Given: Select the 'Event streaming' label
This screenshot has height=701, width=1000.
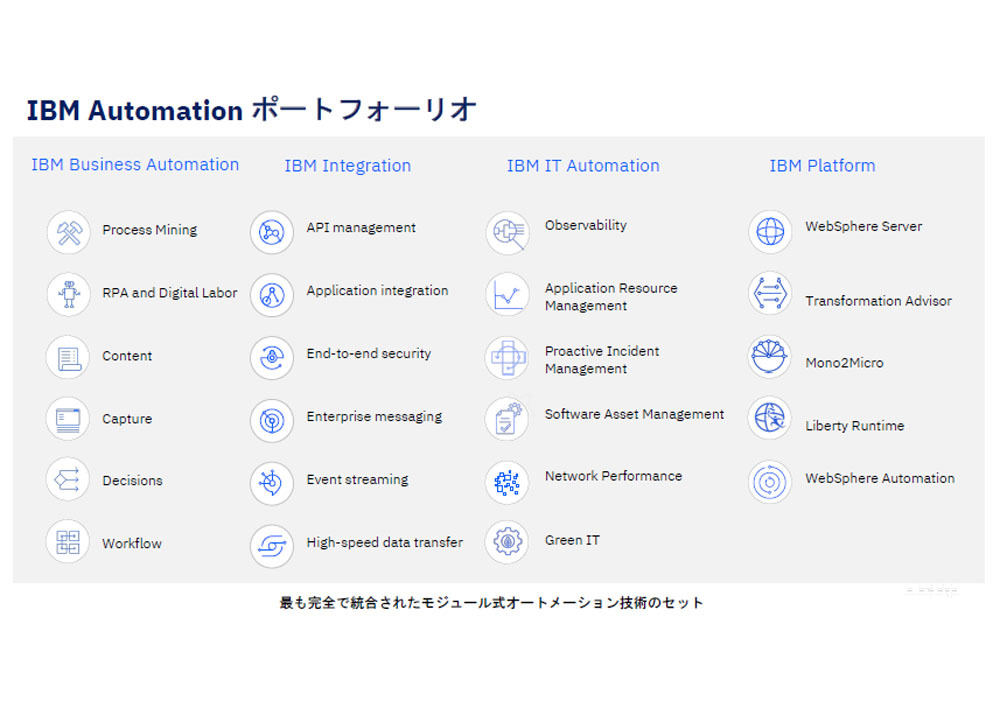Looking at the screenshot, I should 357,480.
